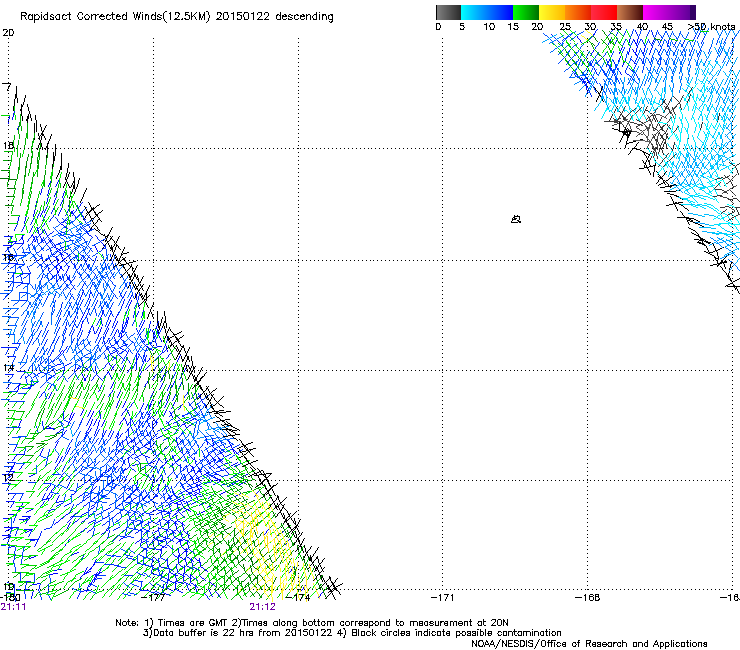
Task: Click the '20150122 descending' text in title
Action: [x=275, y=17]
